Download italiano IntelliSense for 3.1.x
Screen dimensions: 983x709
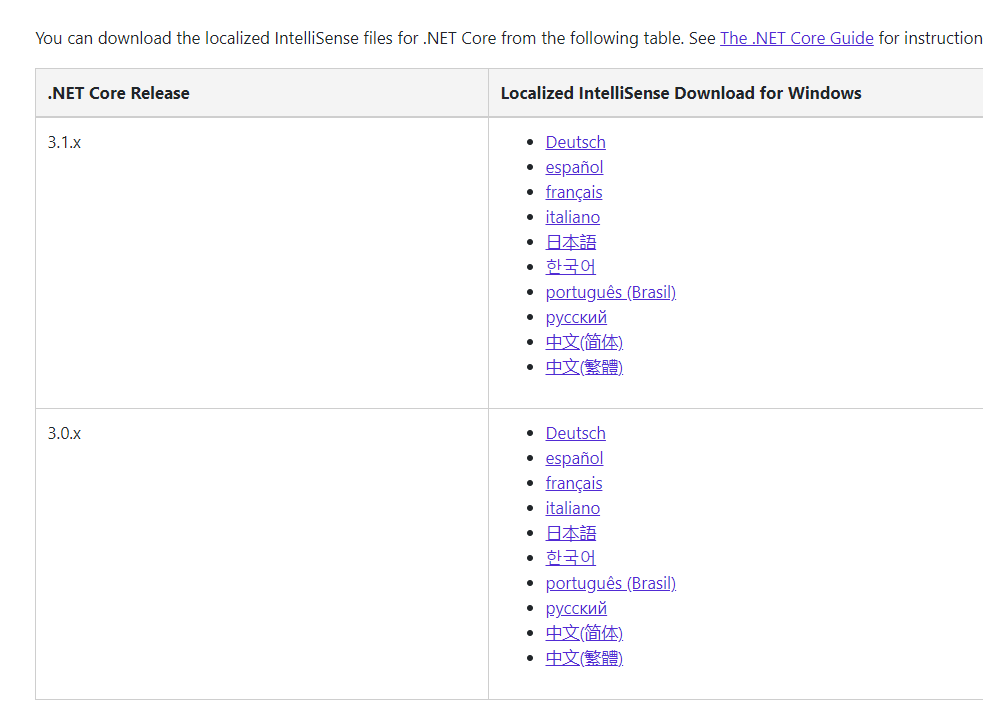point(572,218)
